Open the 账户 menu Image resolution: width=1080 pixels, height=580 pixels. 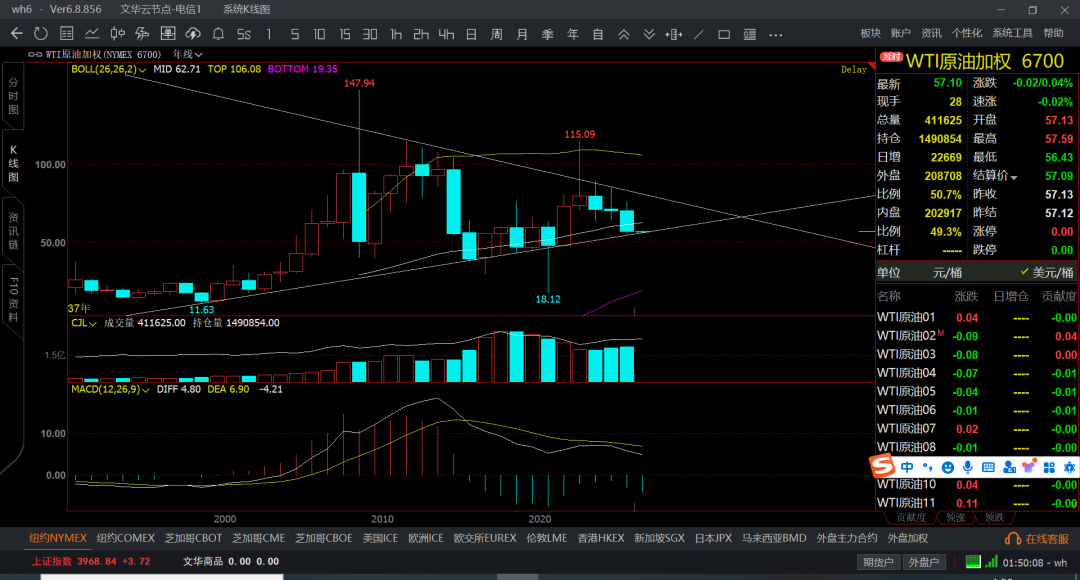(x=900, y=33)
